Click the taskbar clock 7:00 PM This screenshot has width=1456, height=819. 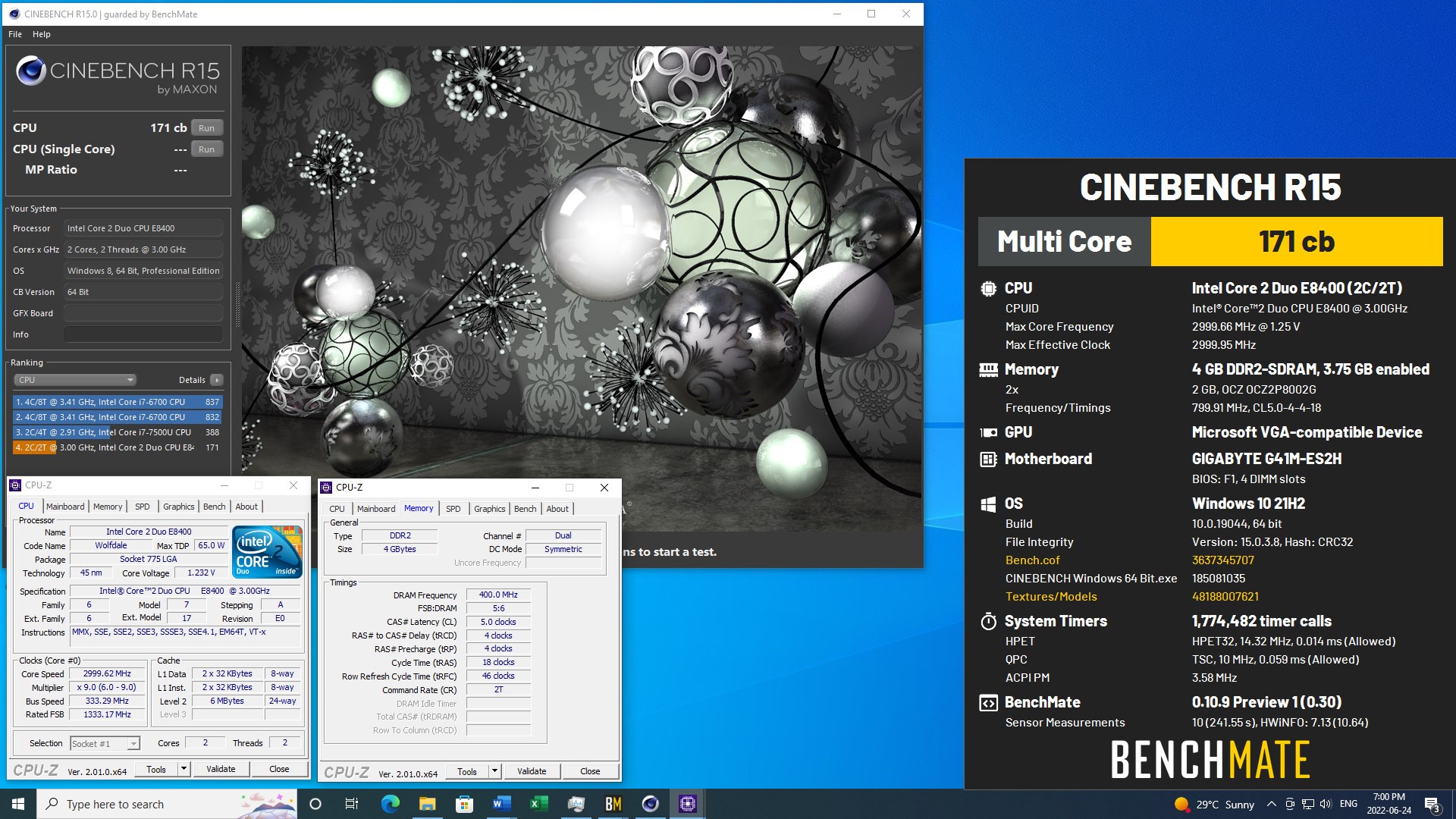1389,797
